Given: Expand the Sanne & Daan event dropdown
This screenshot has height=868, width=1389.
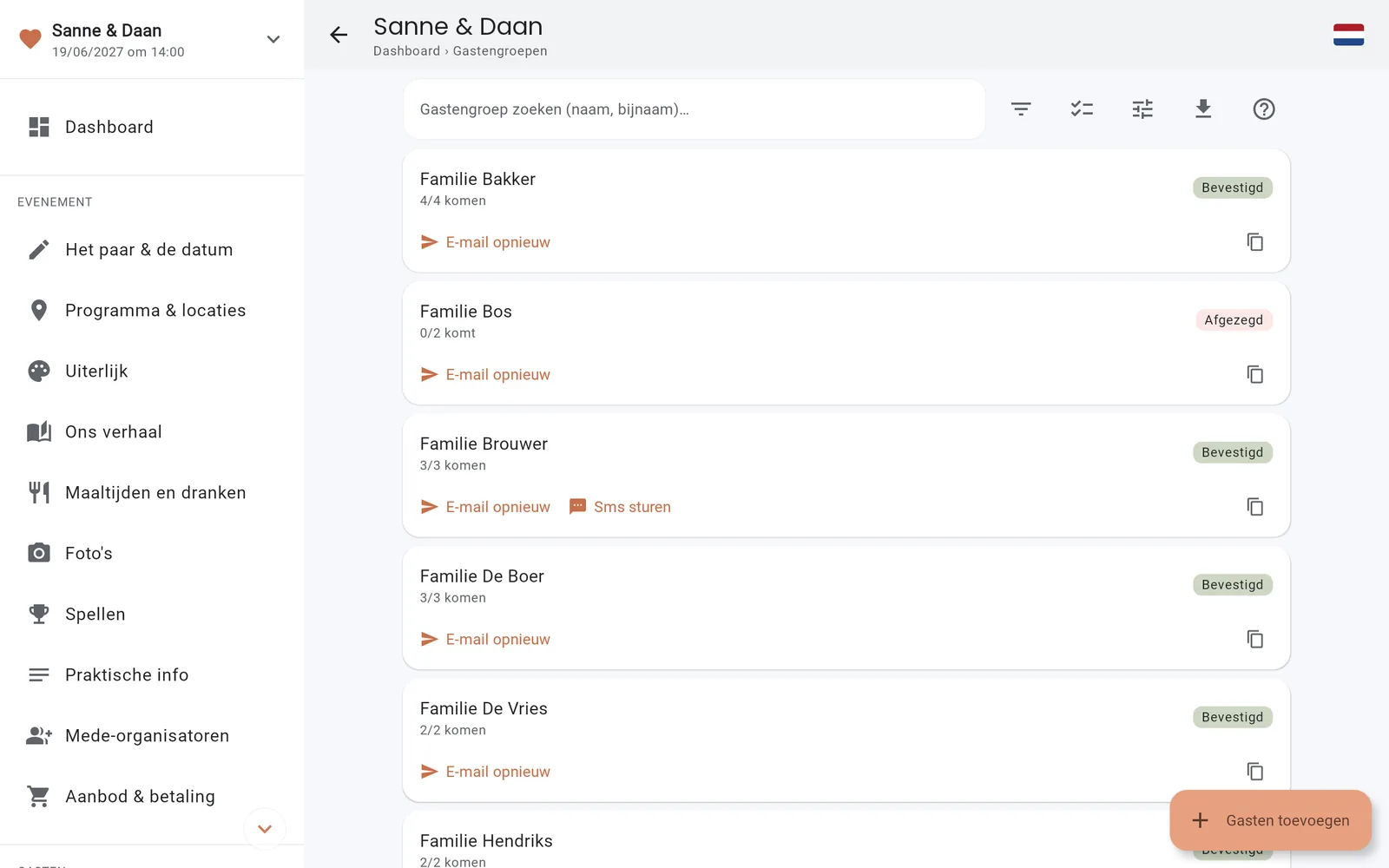Looking at the screenshot, I should pos(273,39).
